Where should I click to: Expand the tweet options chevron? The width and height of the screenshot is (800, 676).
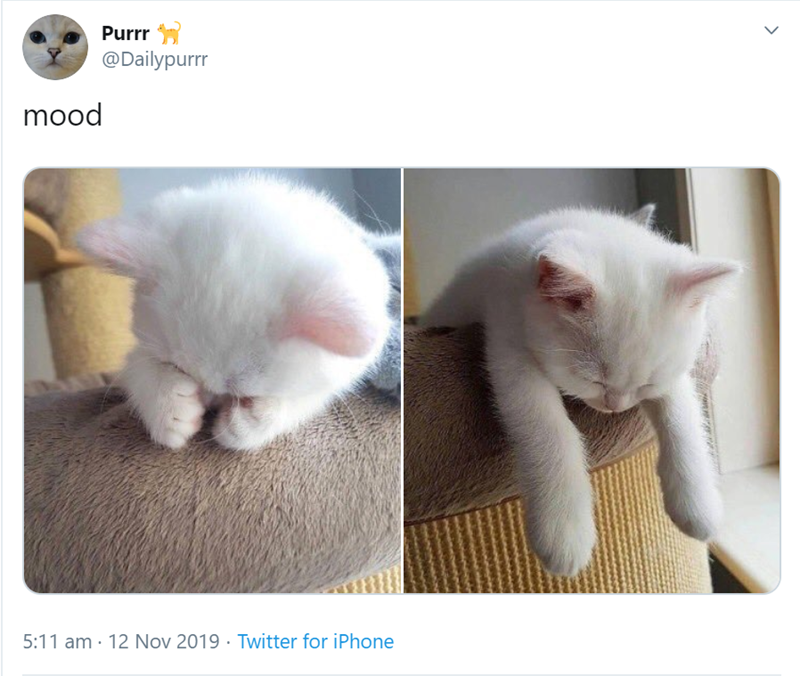coord(770,31)
